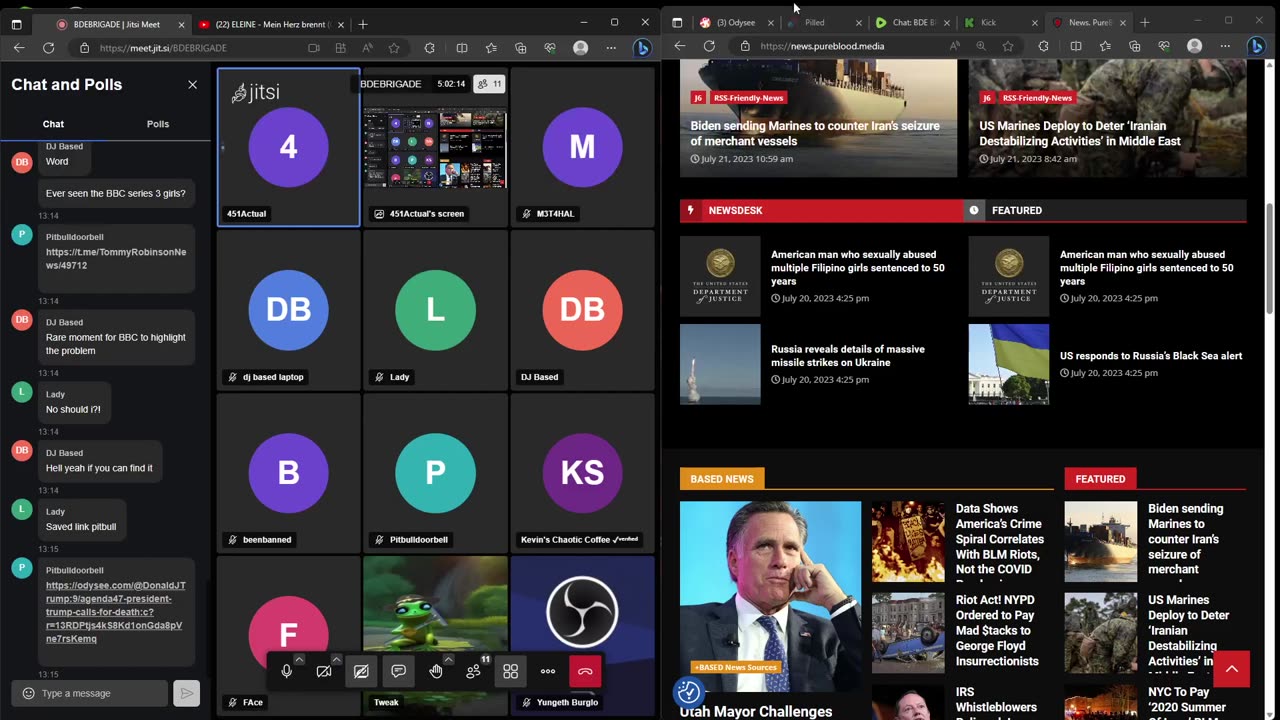This screenshot has width=1280, height=720.
Task: Switch to the Kick tab
Action: pyautogui.click(x=988, y=22)
